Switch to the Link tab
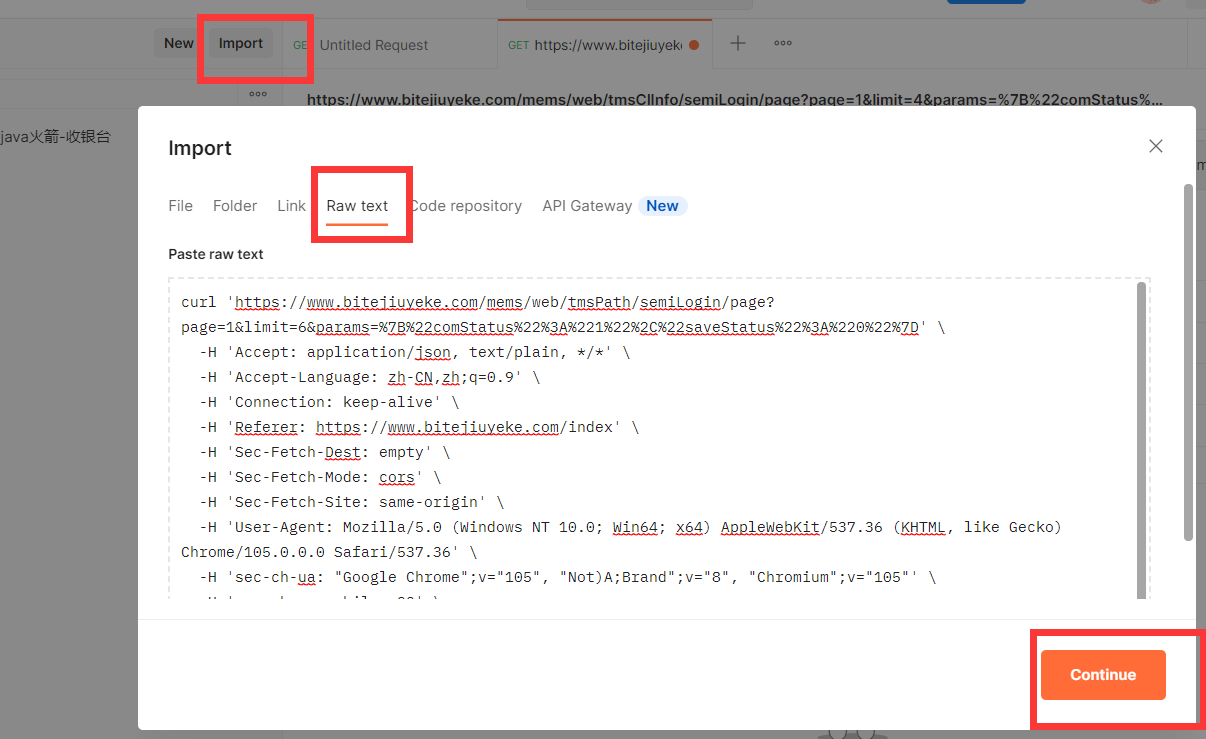Image resolution: width=1206 pixels, height=739 pixels. click(x=291, y=205)
